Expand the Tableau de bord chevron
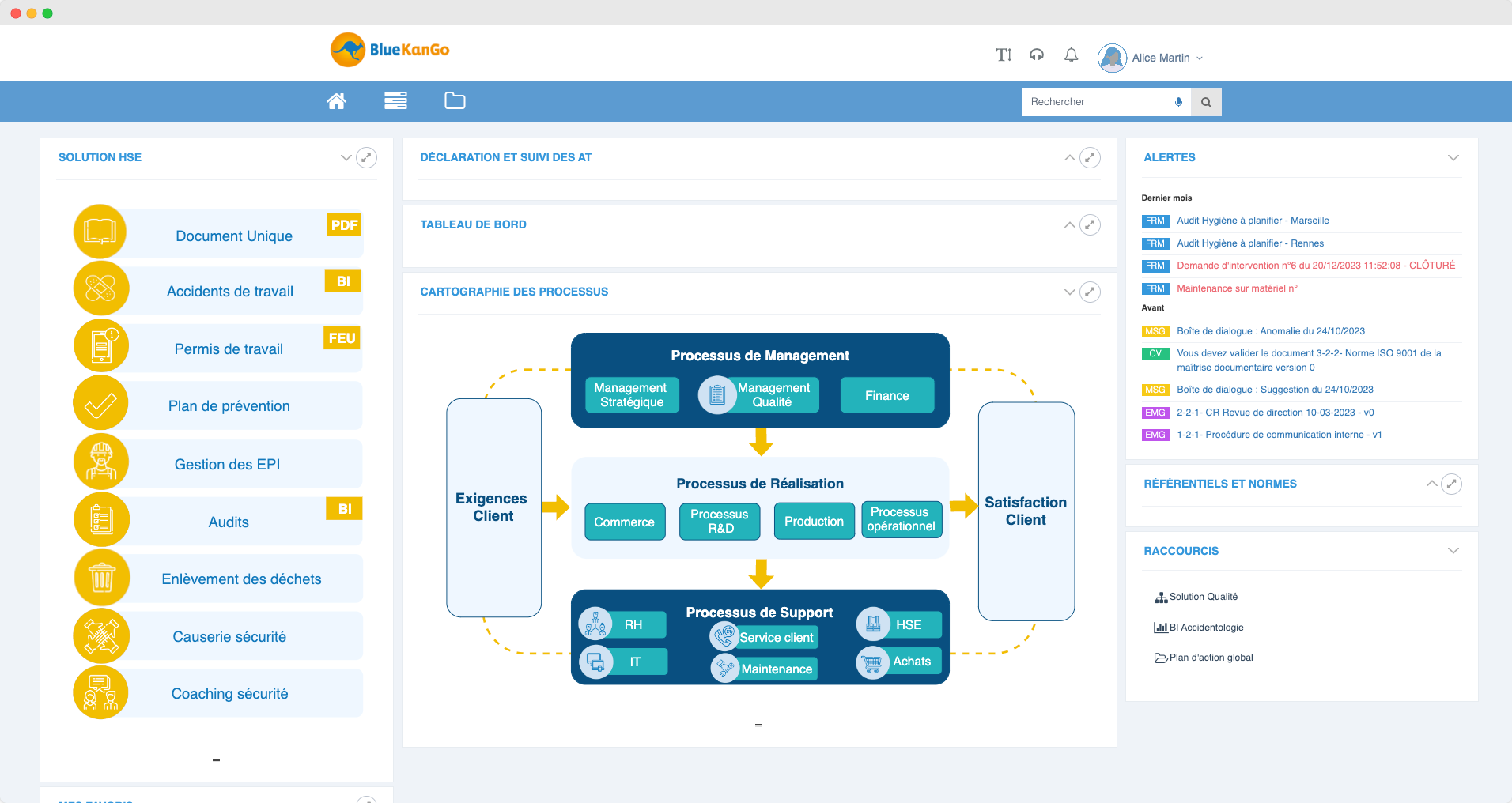 click(x=1069, y=224)
